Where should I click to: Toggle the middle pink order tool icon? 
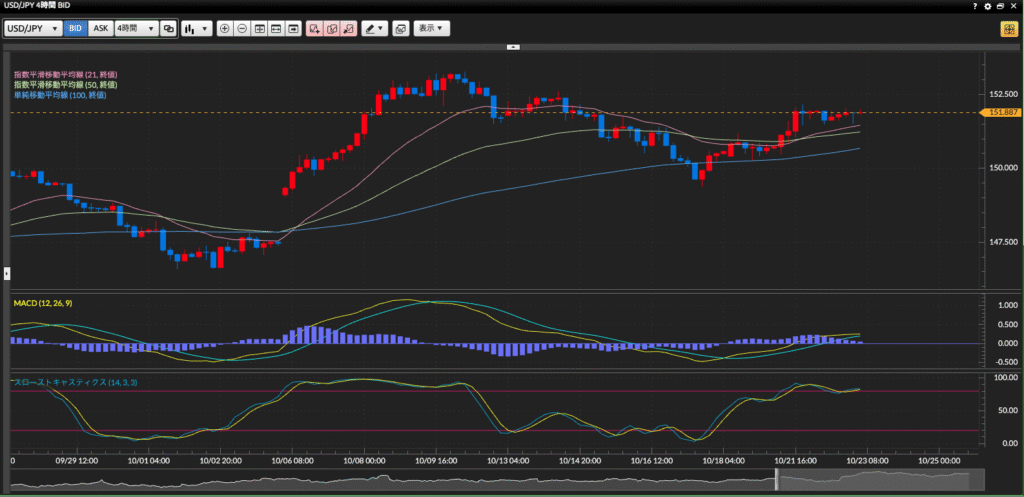pos(332,29)
